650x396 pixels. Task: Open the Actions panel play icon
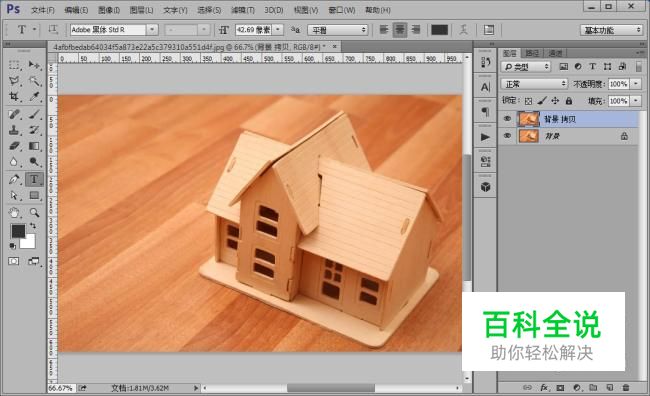pyautogui.click(x=485, y=137)
